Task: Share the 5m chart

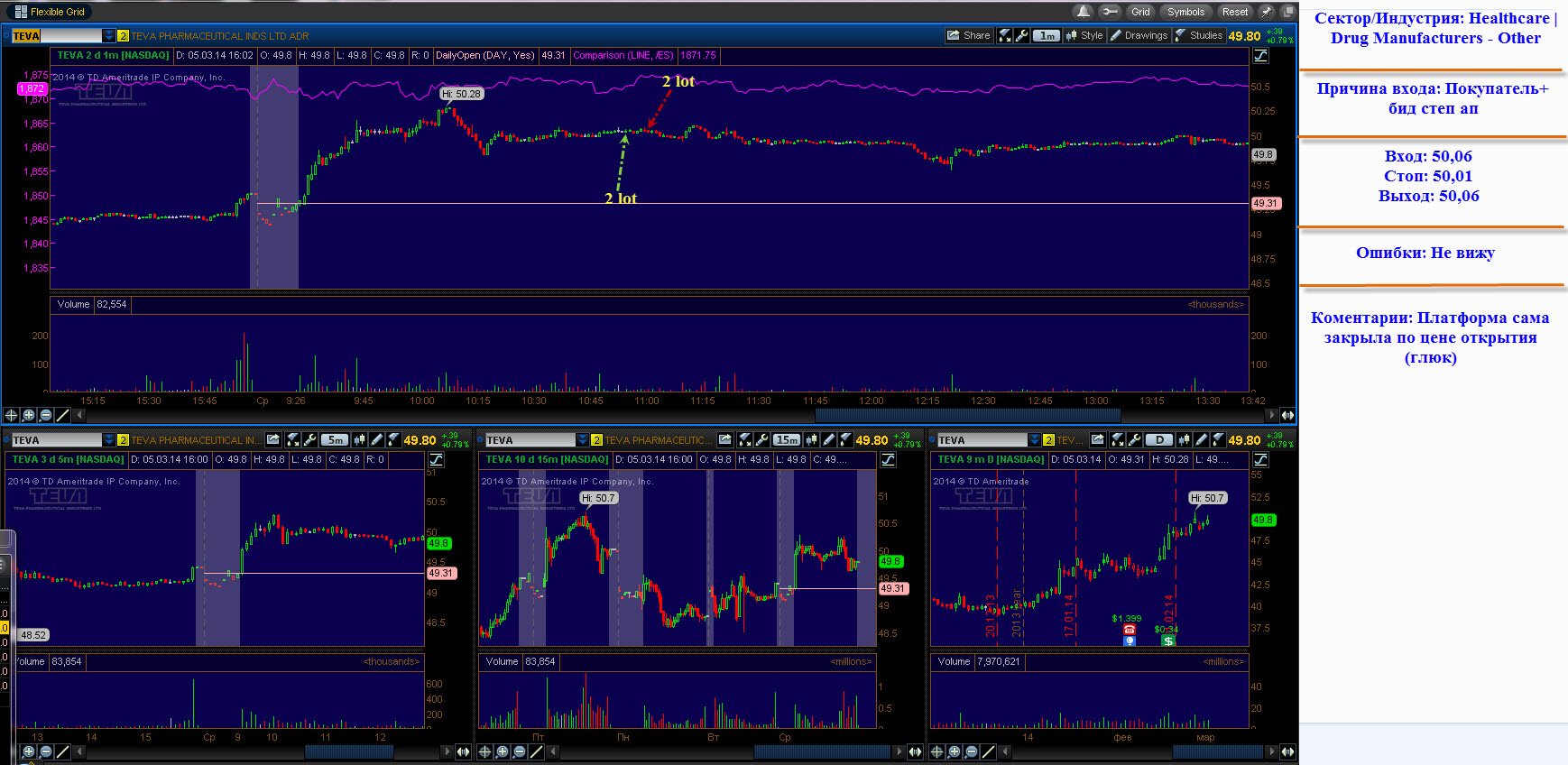Action: (273, 440)
